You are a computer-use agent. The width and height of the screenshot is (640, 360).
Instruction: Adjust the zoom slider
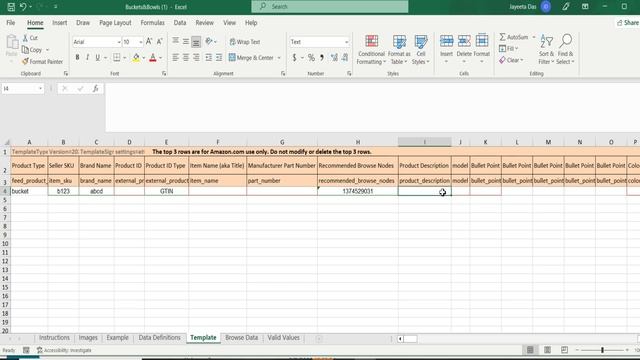pos(602,350)
